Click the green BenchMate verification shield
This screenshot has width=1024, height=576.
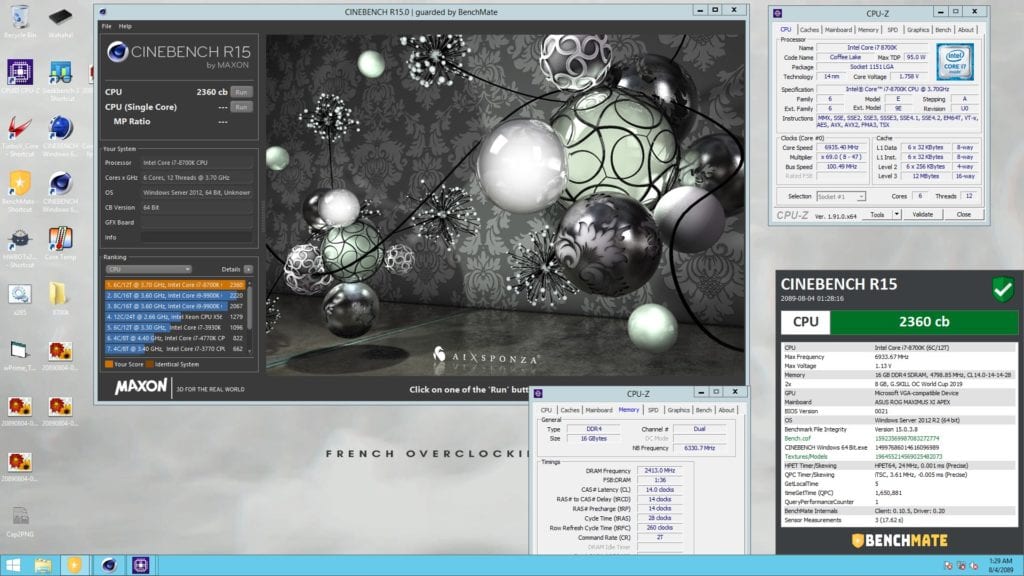pos(1002,289)
